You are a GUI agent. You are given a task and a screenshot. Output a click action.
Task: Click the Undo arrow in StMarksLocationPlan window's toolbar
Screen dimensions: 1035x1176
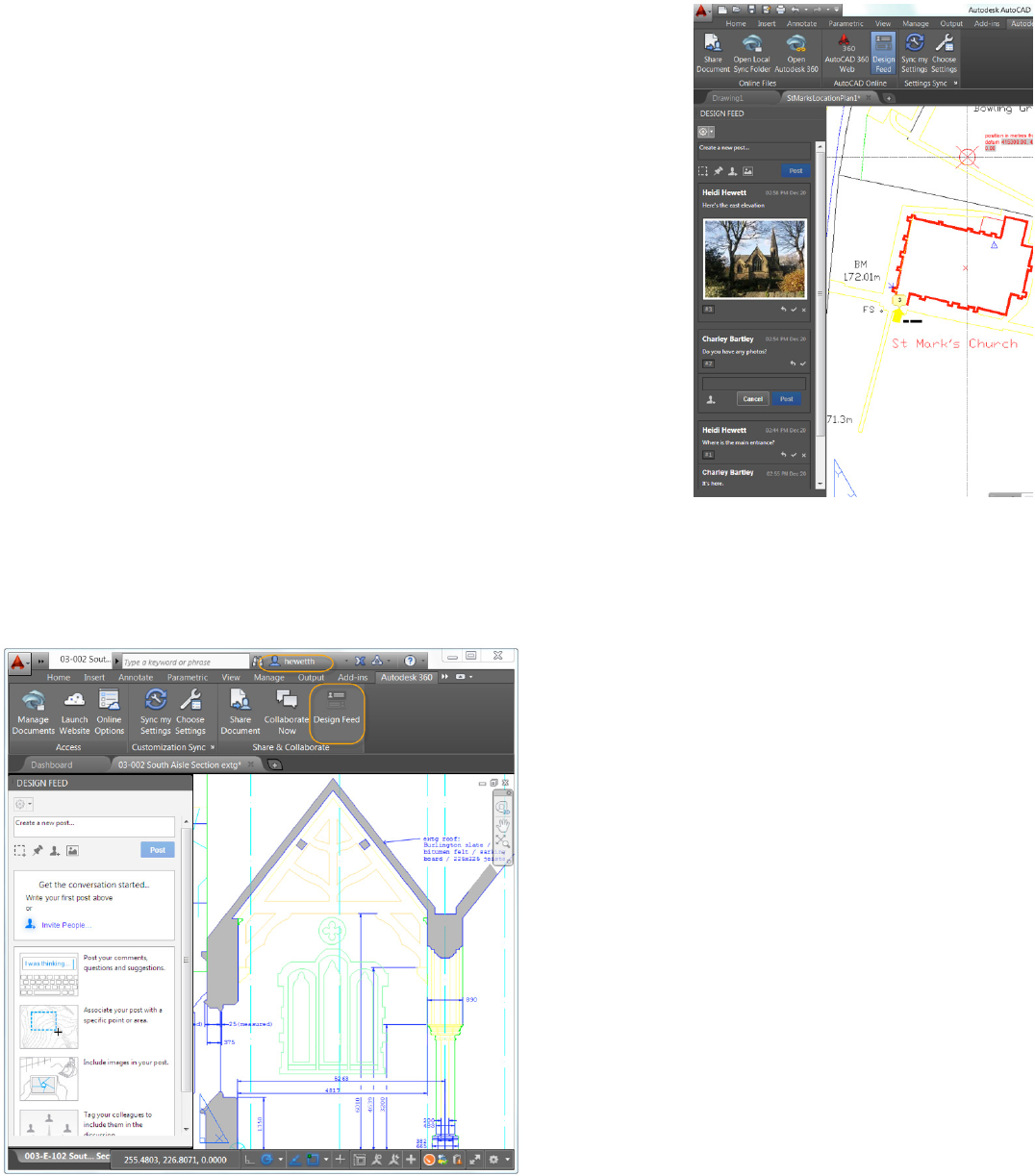[x=795, y=10]
